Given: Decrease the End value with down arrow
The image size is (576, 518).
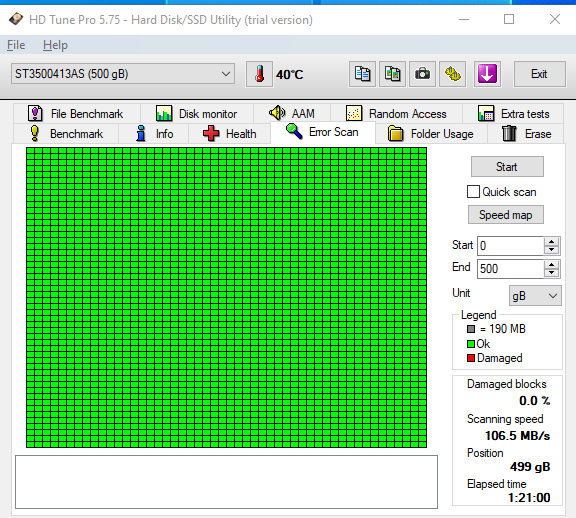Looking at the screenshot, I should pyautogui.click(x=551, y=273).
